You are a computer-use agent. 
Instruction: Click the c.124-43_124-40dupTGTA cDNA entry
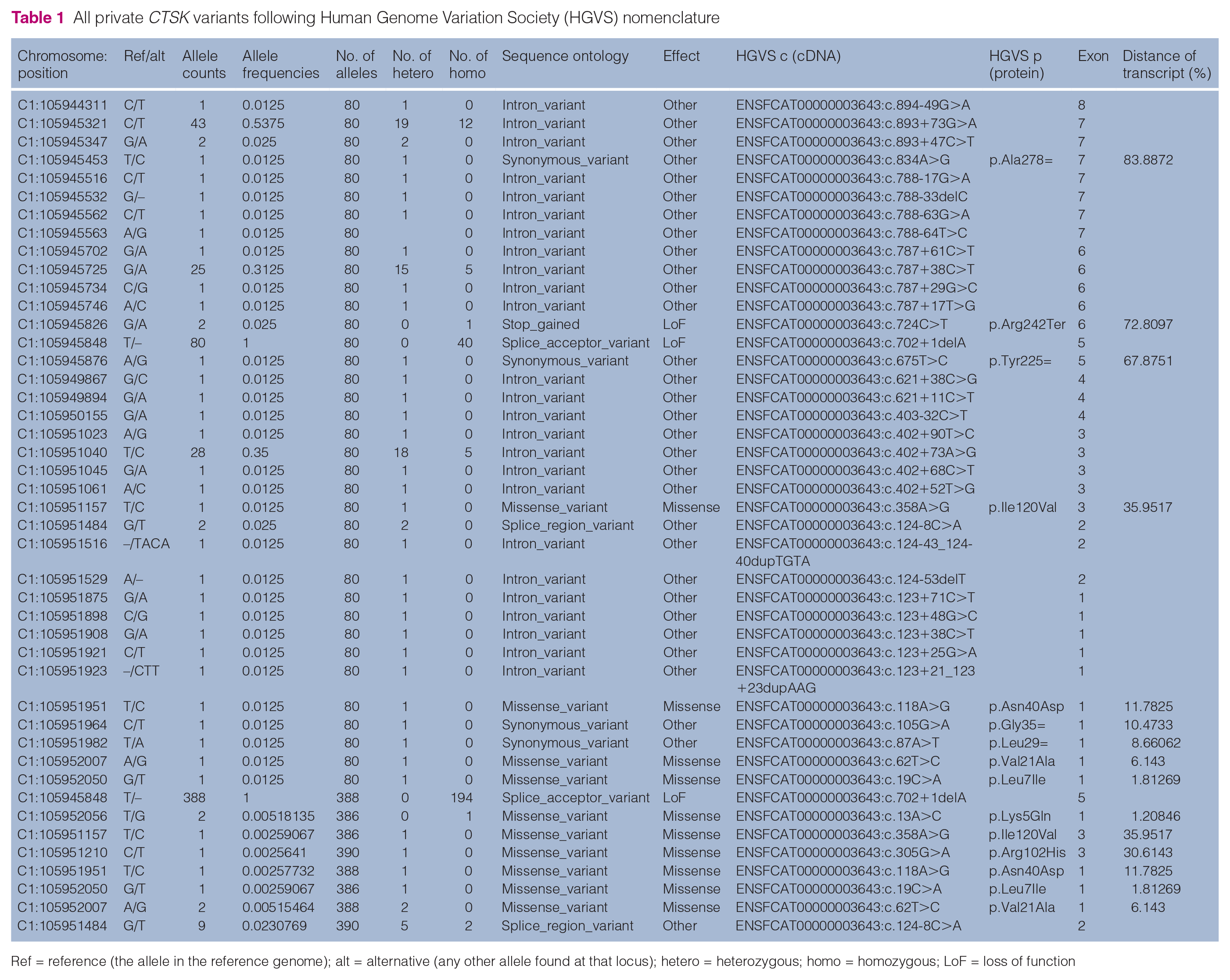click(x=854, y=552)
